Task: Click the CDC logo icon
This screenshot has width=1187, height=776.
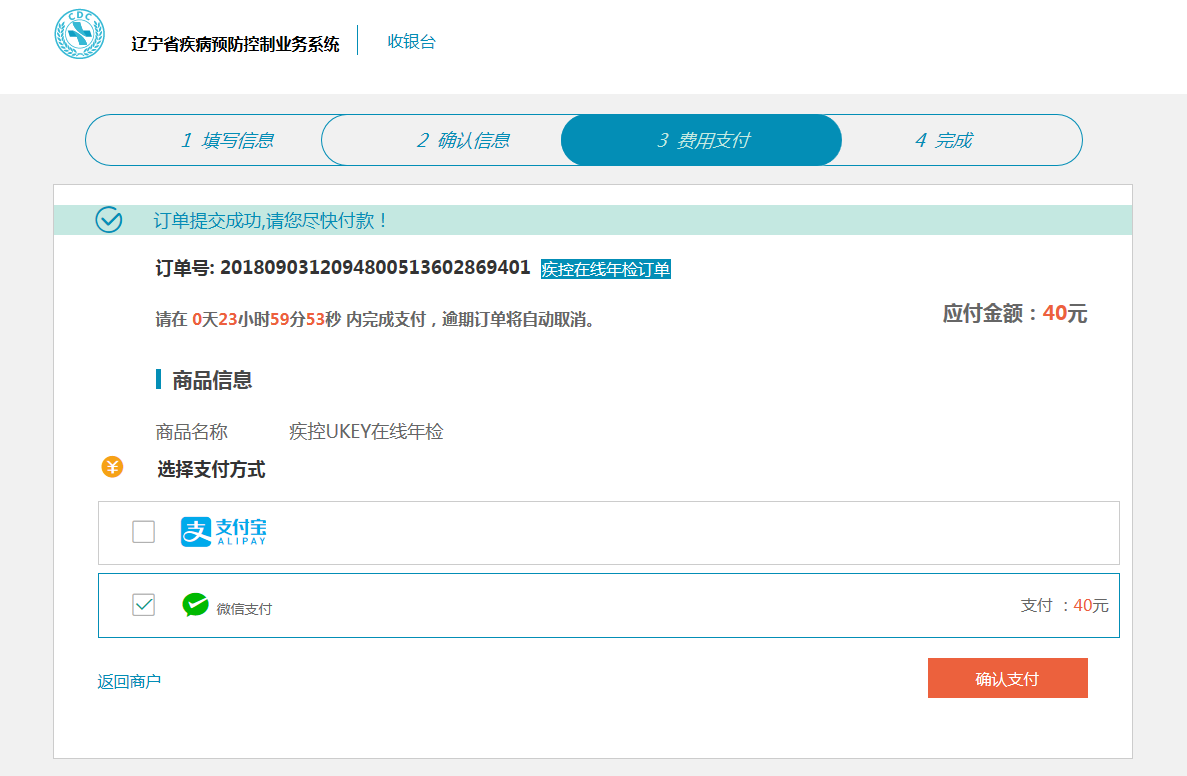Action: tap(79, 33)
